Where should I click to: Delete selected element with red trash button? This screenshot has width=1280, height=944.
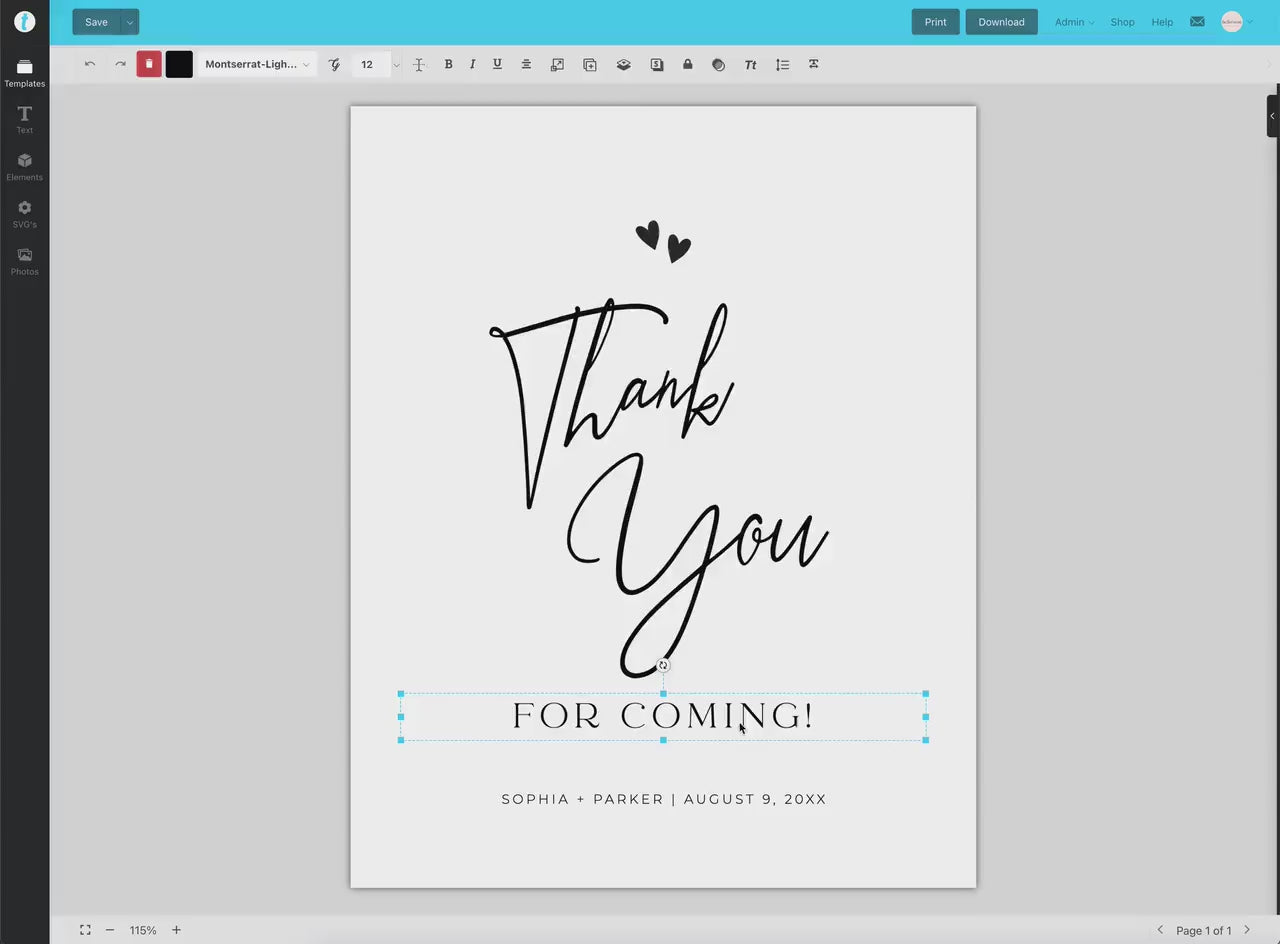click(149, 64)
